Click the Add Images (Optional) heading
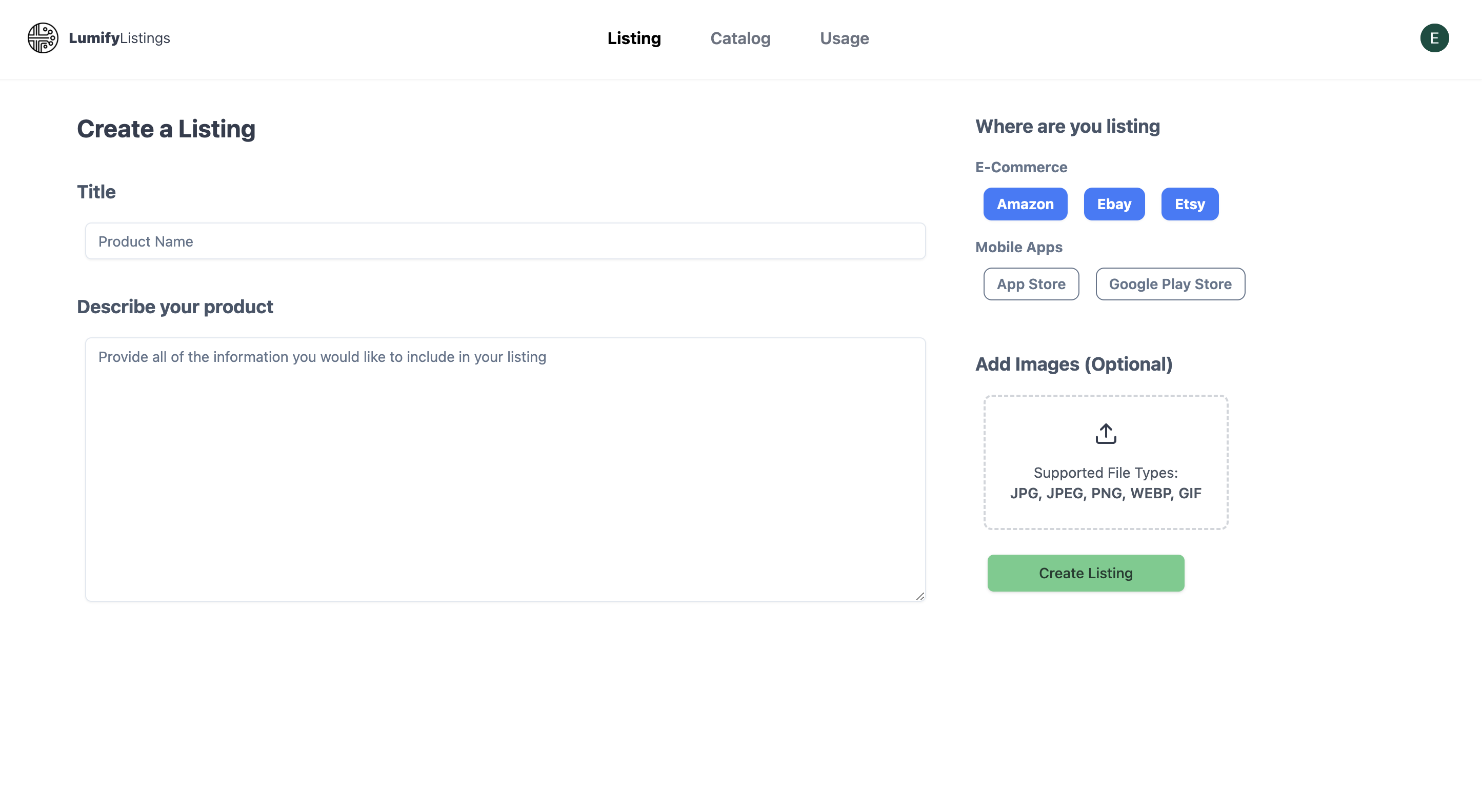The width and height of the screenshot is (1482, 812). click(1073, 364)
